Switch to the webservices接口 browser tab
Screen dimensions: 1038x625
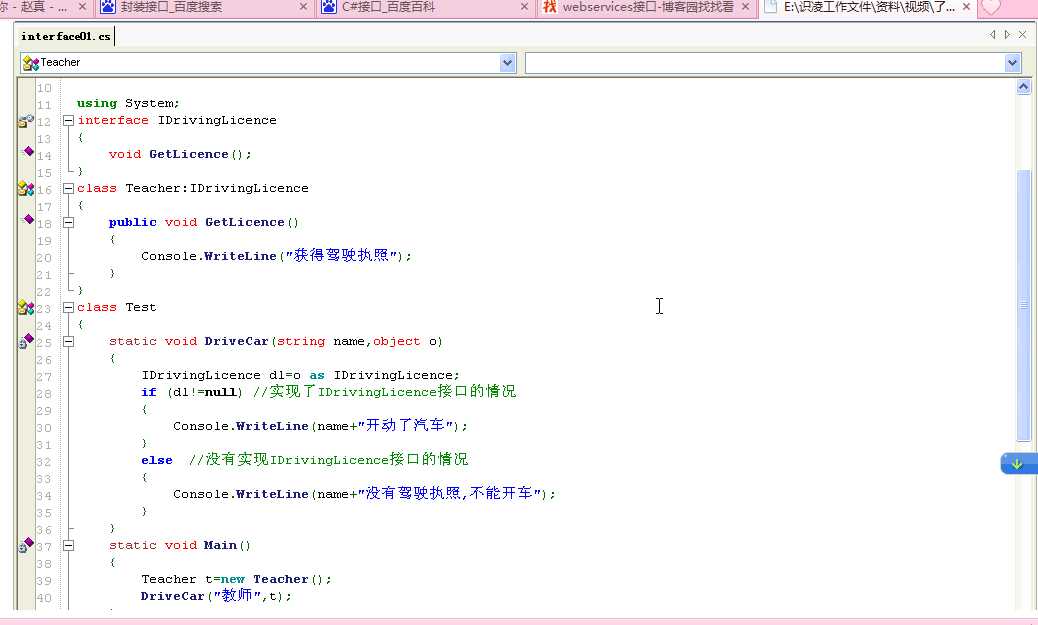(x=646, y=7)
